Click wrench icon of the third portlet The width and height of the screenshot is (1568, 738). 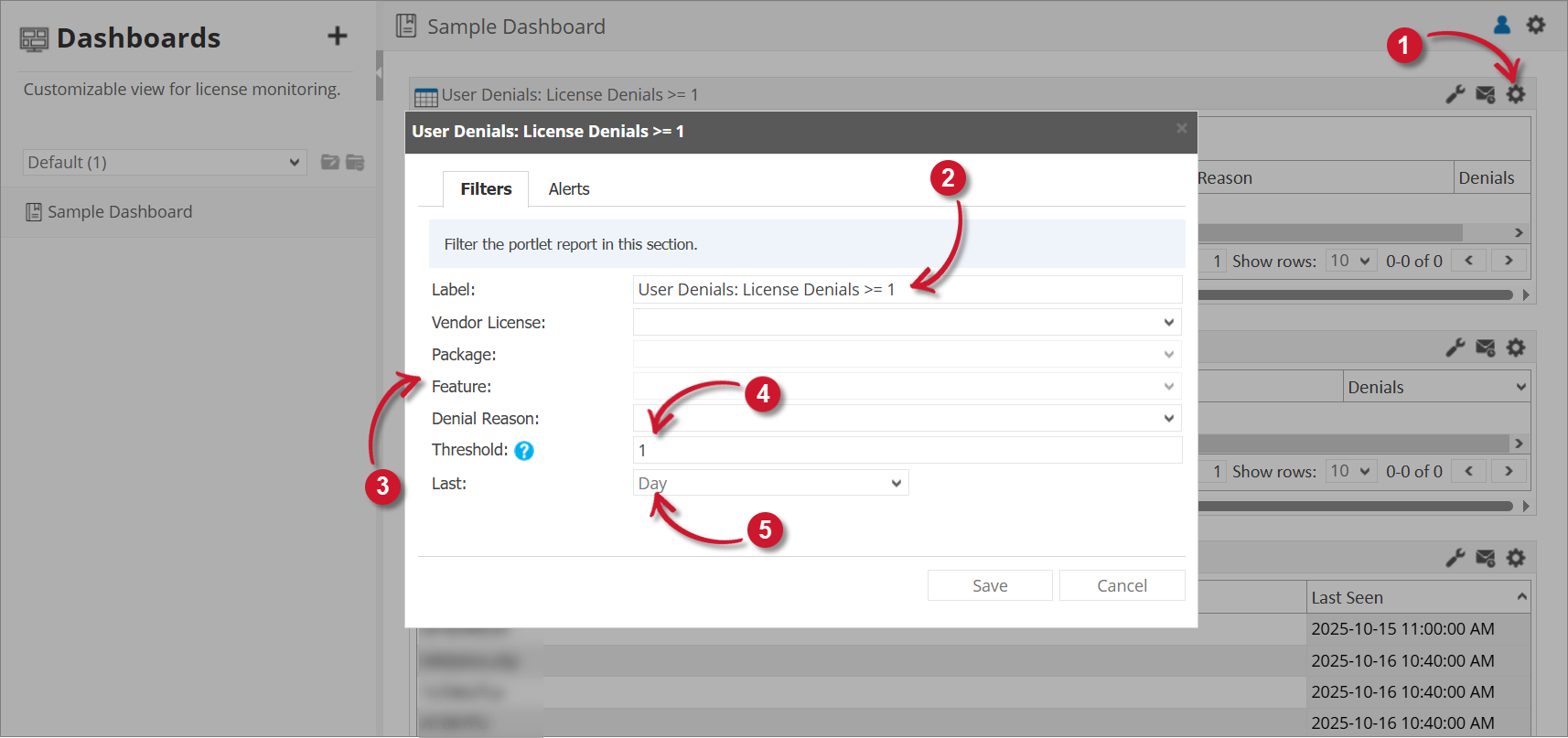click(x=1455, y=558)
